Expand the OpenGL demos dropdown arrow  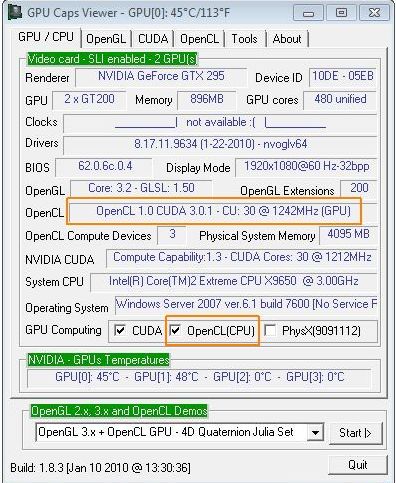[315, 433]
